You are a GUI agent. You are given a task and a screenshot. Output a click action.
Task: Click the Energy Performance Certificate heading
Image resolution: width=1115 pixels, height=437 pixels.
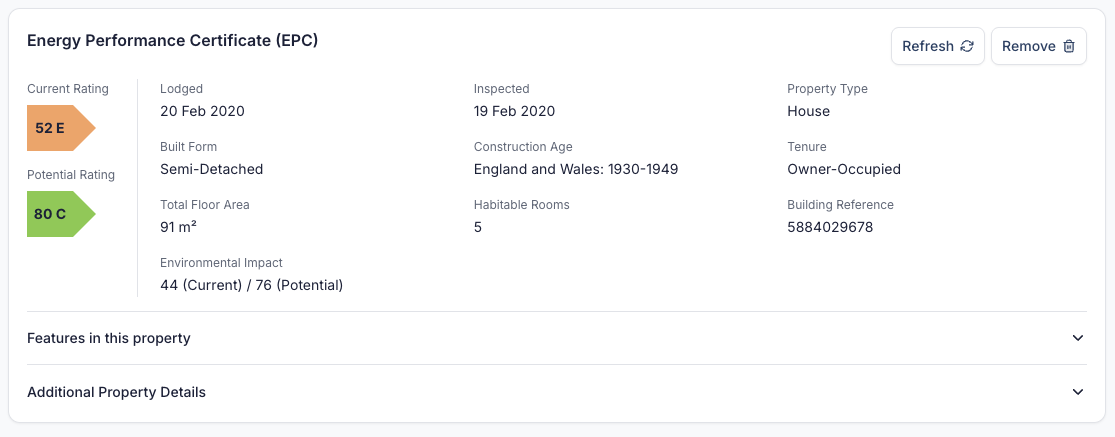coord(172,40)
